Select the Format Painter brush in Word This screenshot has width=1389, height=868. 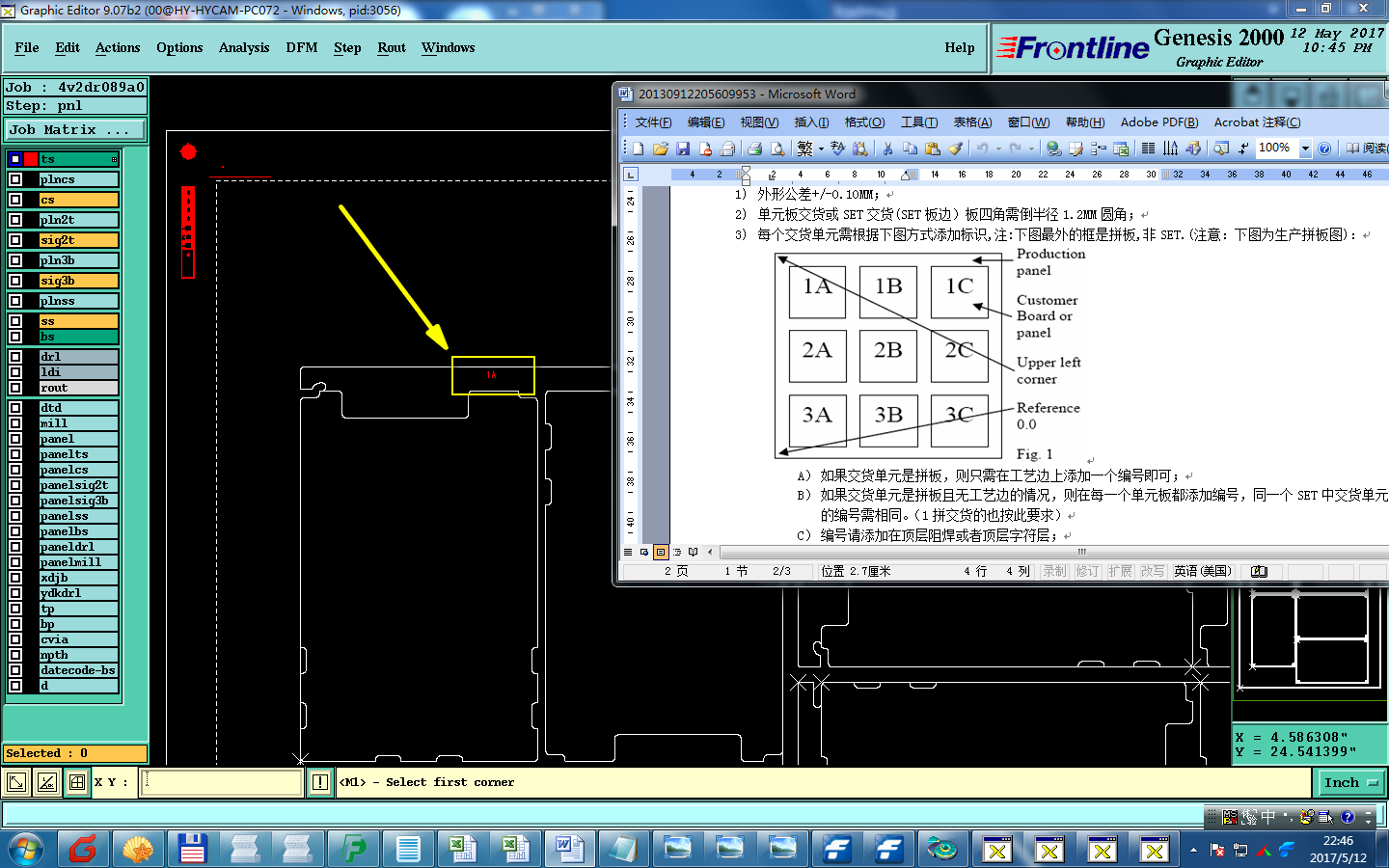pos(955,149)
